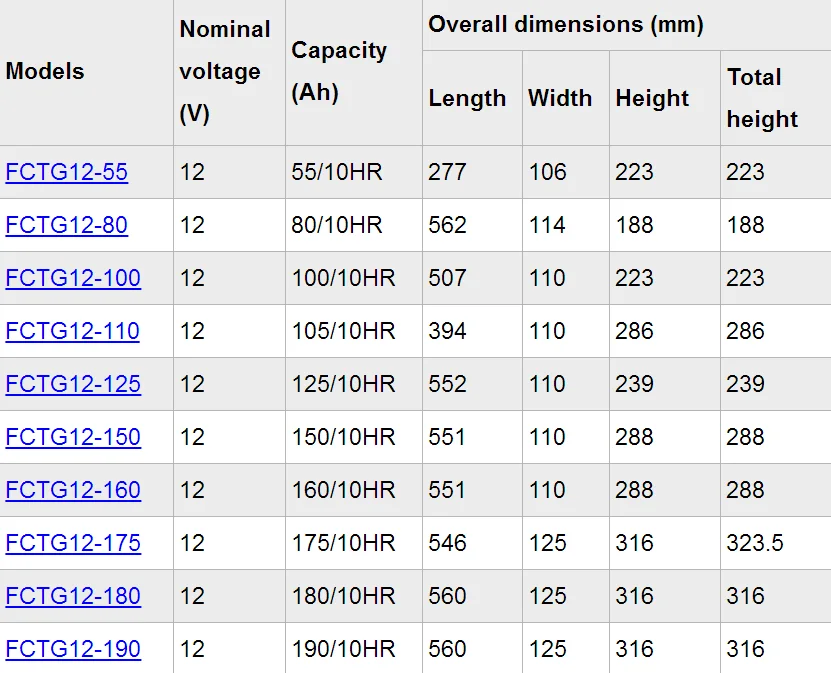Click the FCTG12-100 battery link
Image resolution: width=831 pixels, height=673 pixels.
tap(73, 278)
